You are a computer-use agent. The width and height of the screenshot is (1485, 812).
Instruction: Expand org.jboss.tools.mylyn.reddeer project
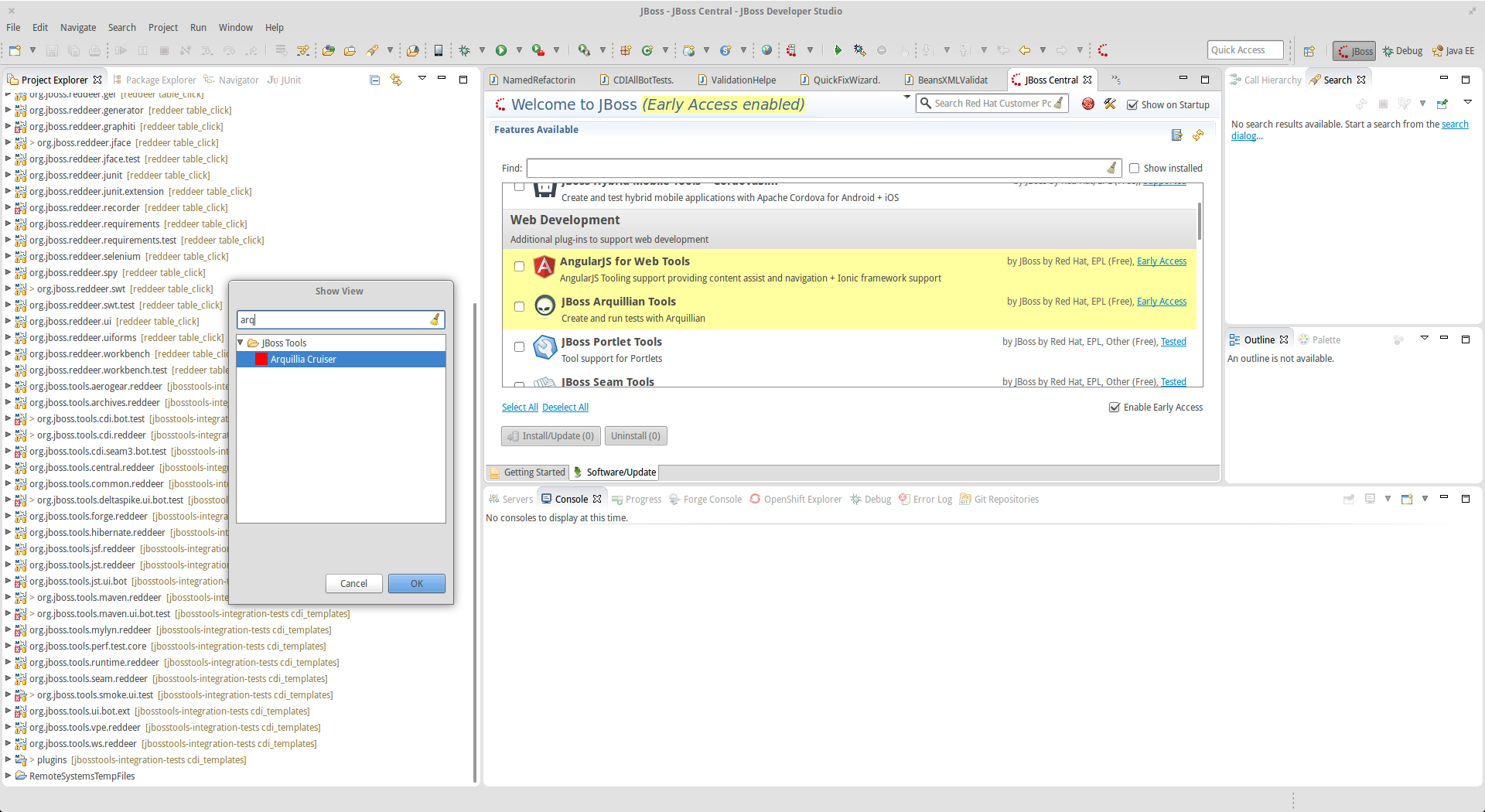click(8, 629)
